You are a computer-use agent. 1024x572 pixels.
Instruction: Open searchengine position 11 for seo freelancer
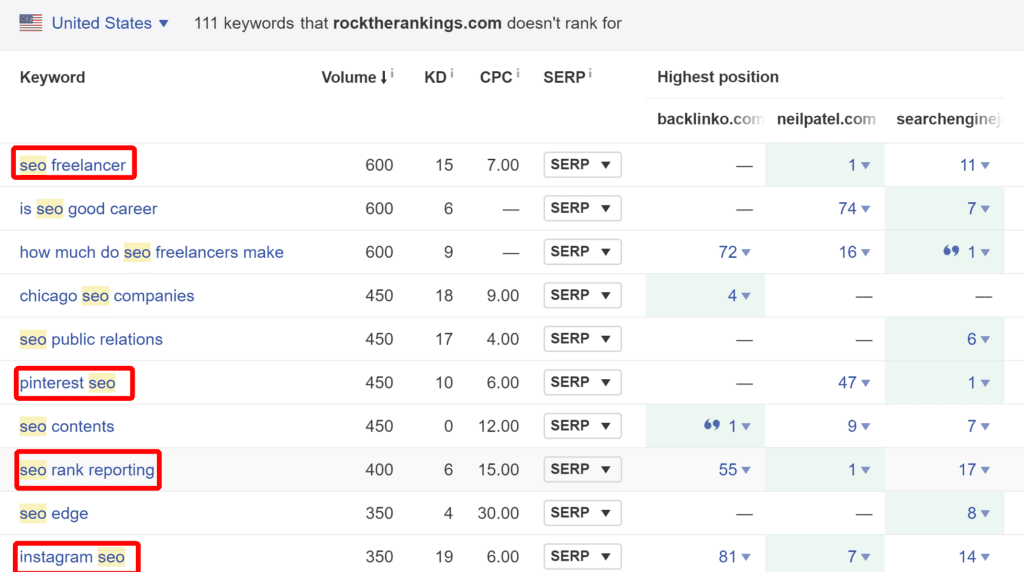tap(974, 165)
